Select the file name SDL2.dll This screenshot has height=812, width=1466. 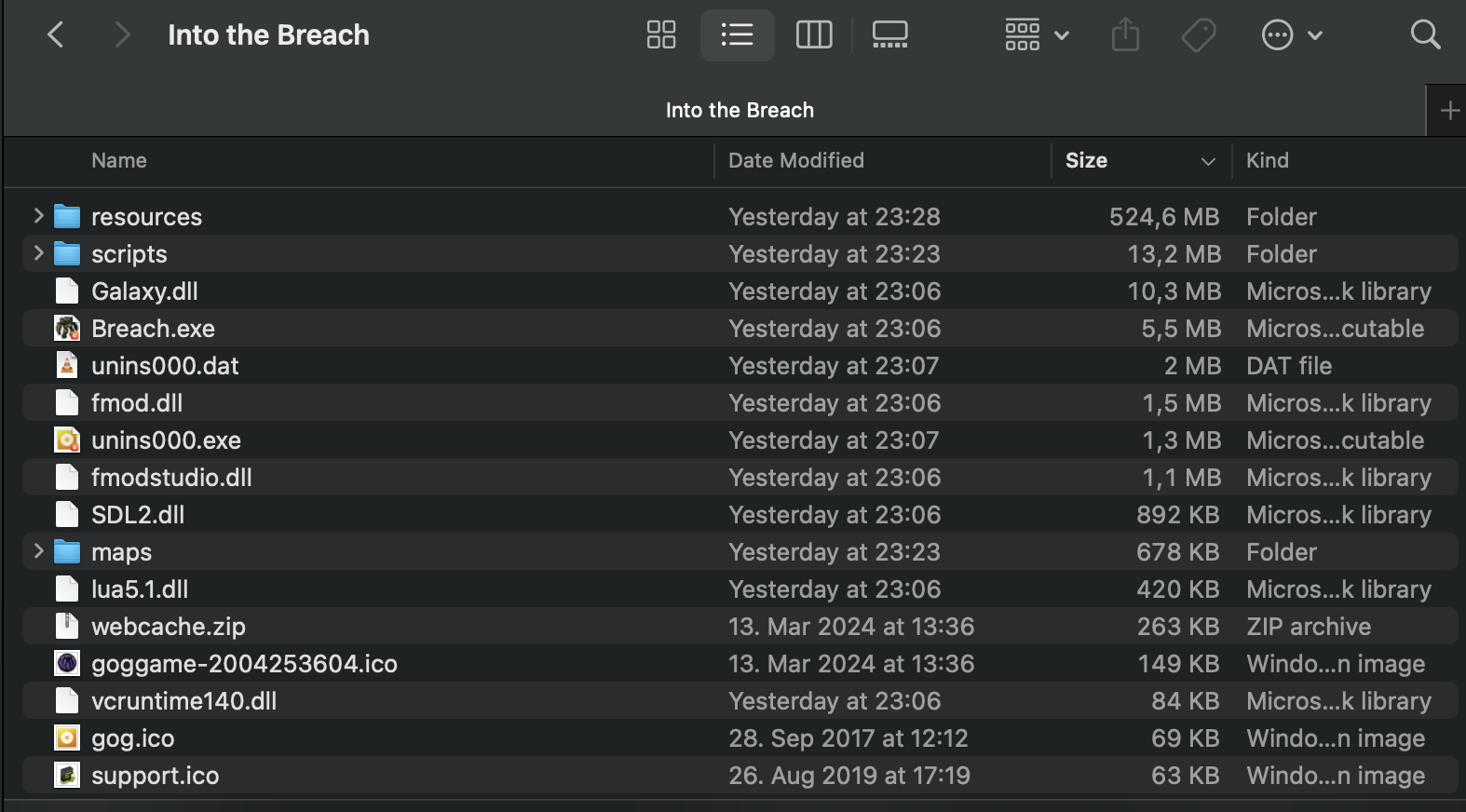coord(138,515)
